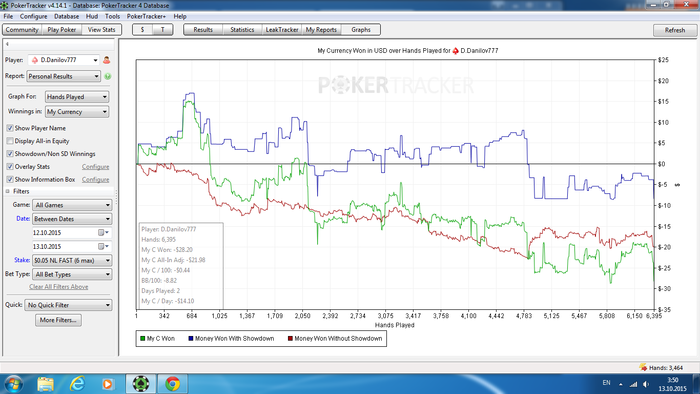Click the player profile icon beside D.Danilov777

pyautogui.click(x=106, y=60)
